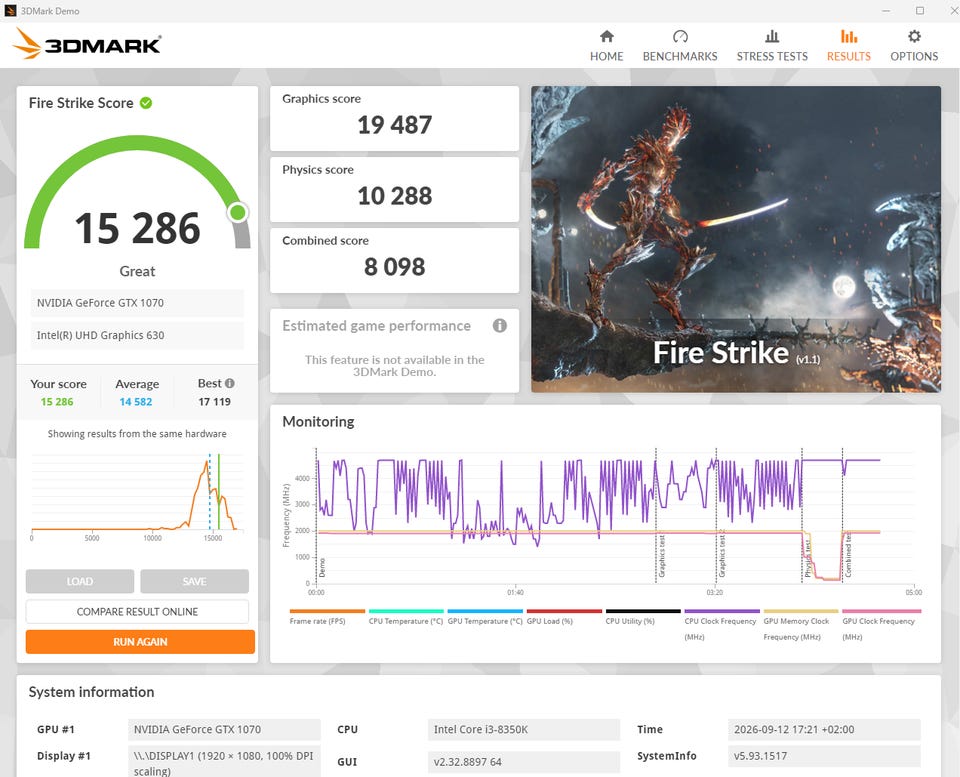Click the Home house icon
Screen dimensions: 960x777
click(x=606, y=37)
